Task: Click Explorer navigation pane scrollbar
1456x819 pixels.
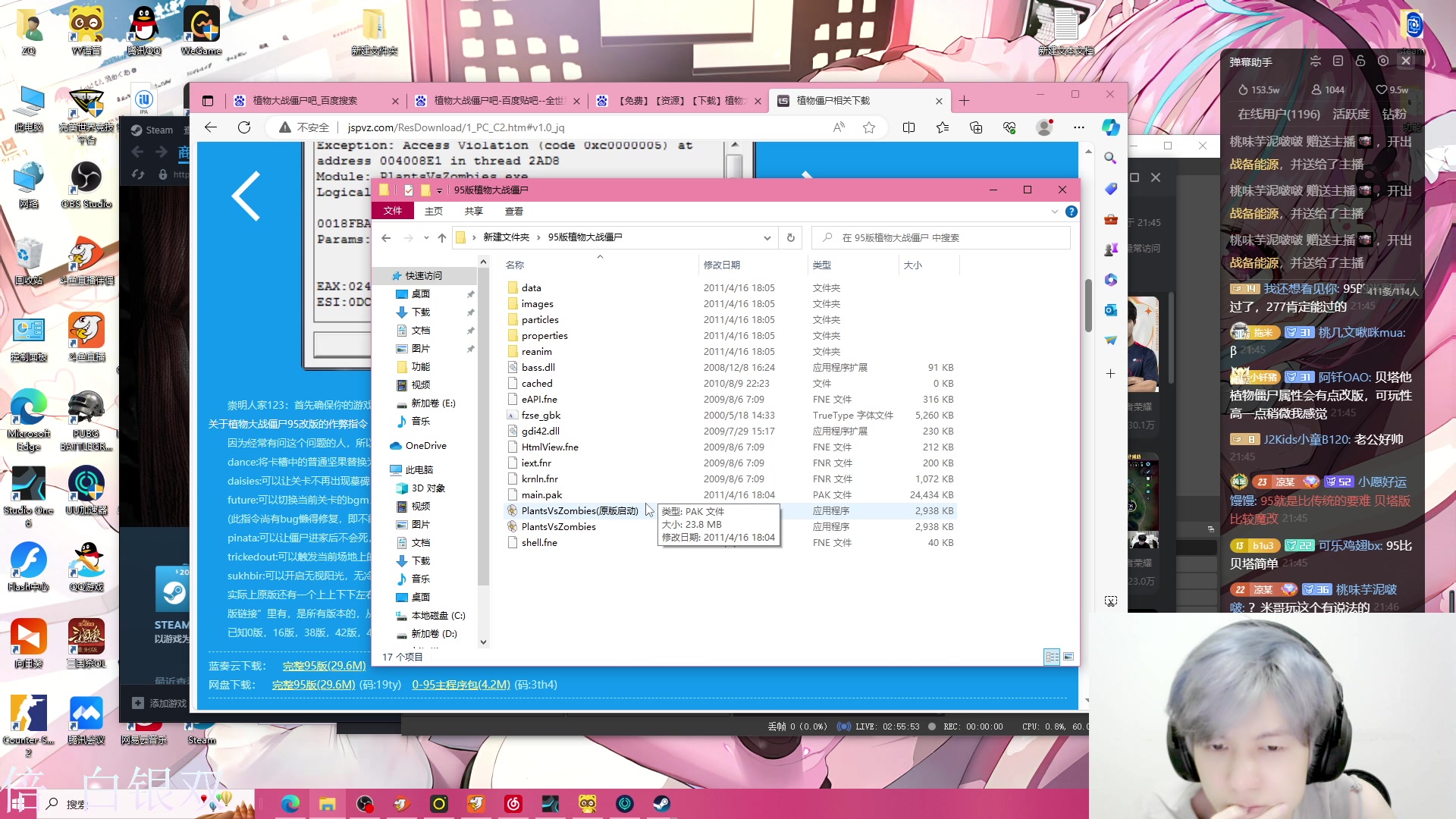Action: (483, 427)
